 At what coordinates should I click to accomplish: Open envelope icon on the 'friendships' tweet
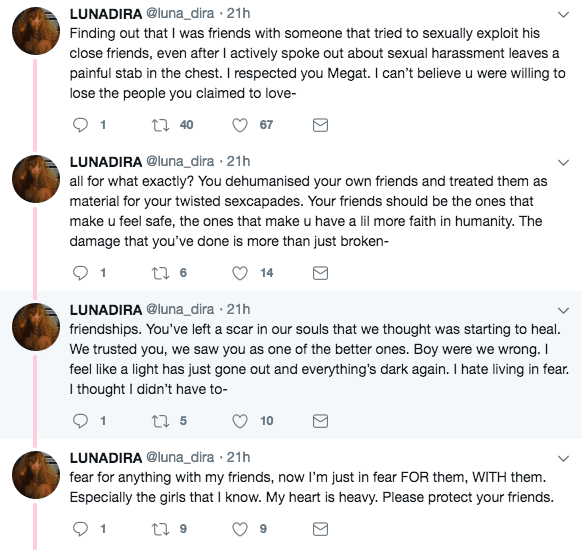point(320,421)
